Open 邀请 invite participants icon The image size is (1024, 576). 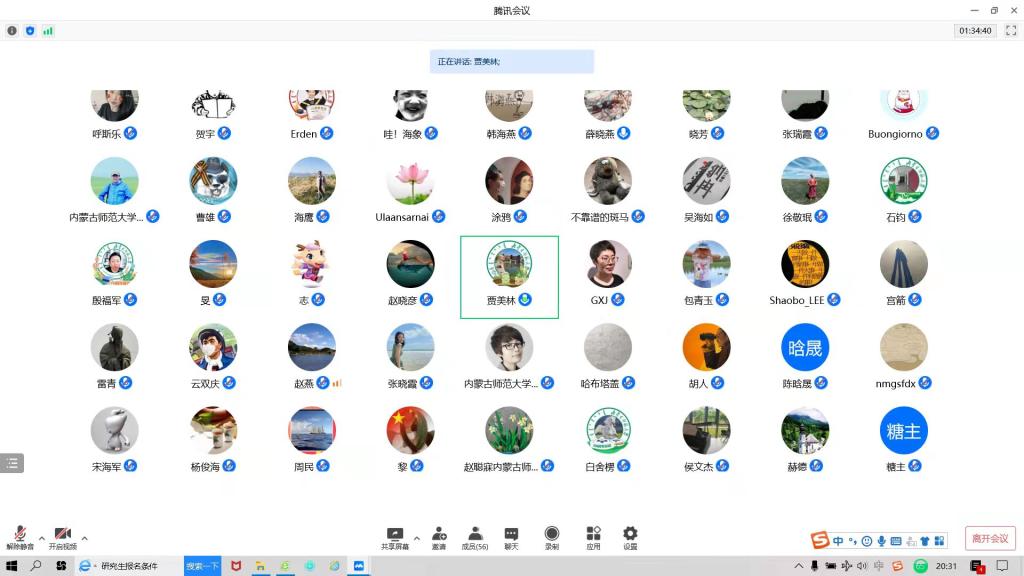pyautogui.click(x=439, y=537)
